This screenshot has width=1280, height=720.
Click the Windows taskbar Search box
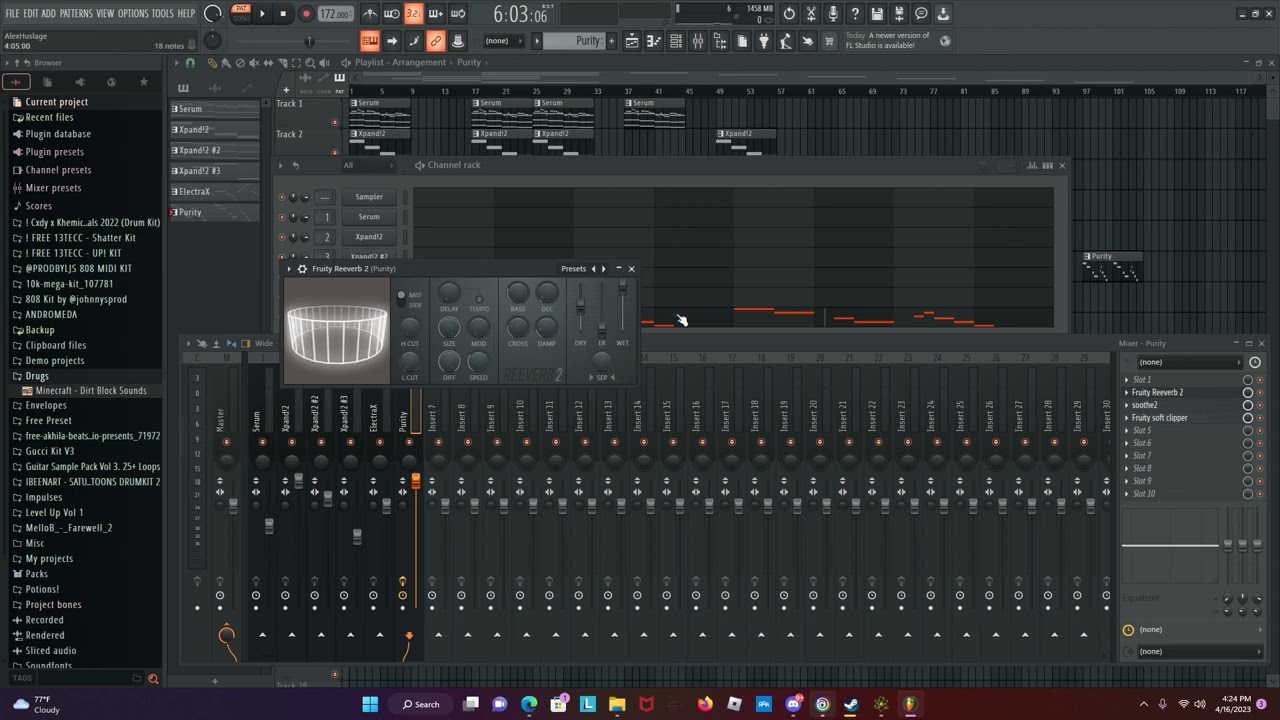(421, 704)
